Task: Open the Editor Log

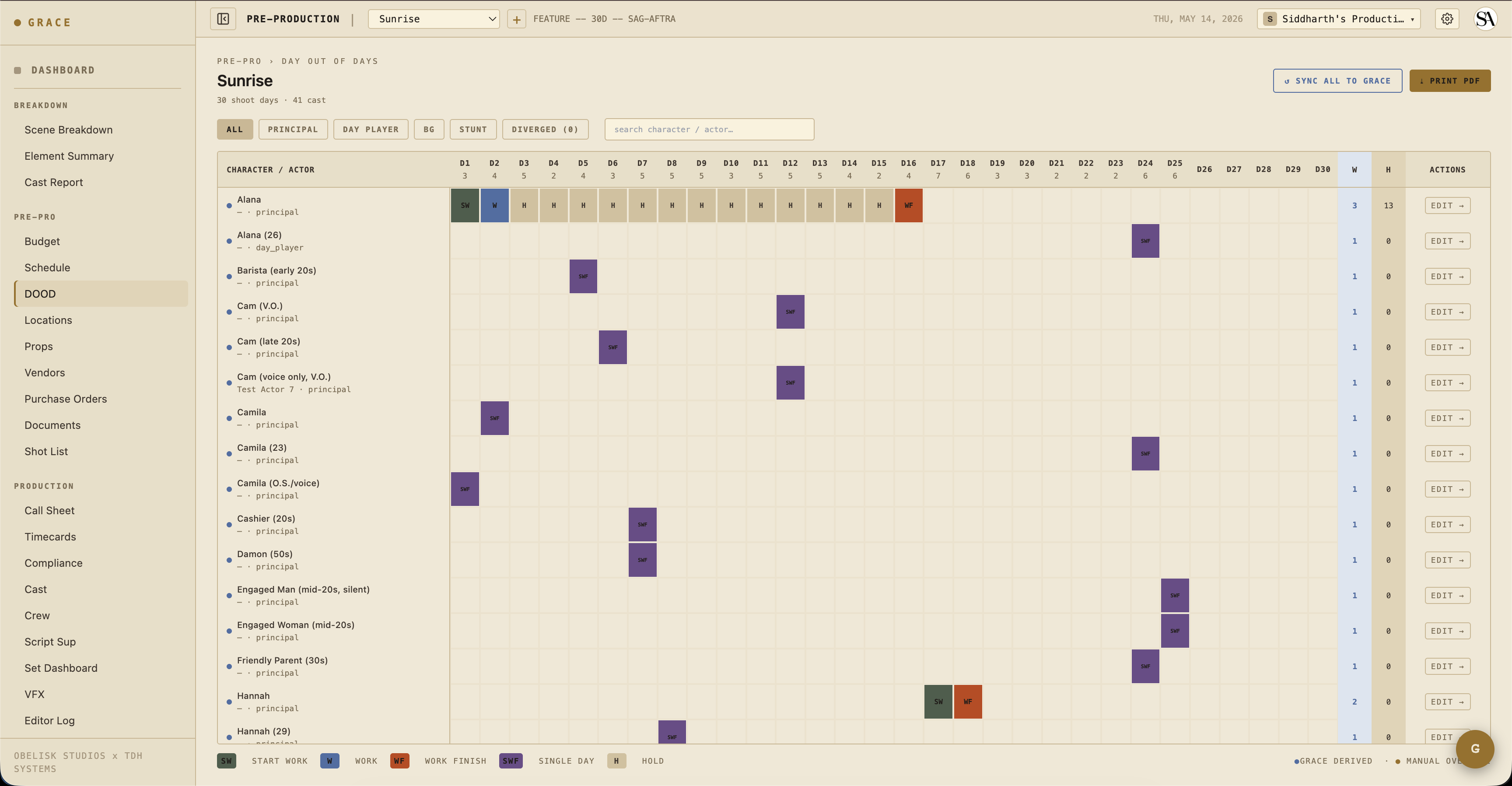Action: (50, 721)
